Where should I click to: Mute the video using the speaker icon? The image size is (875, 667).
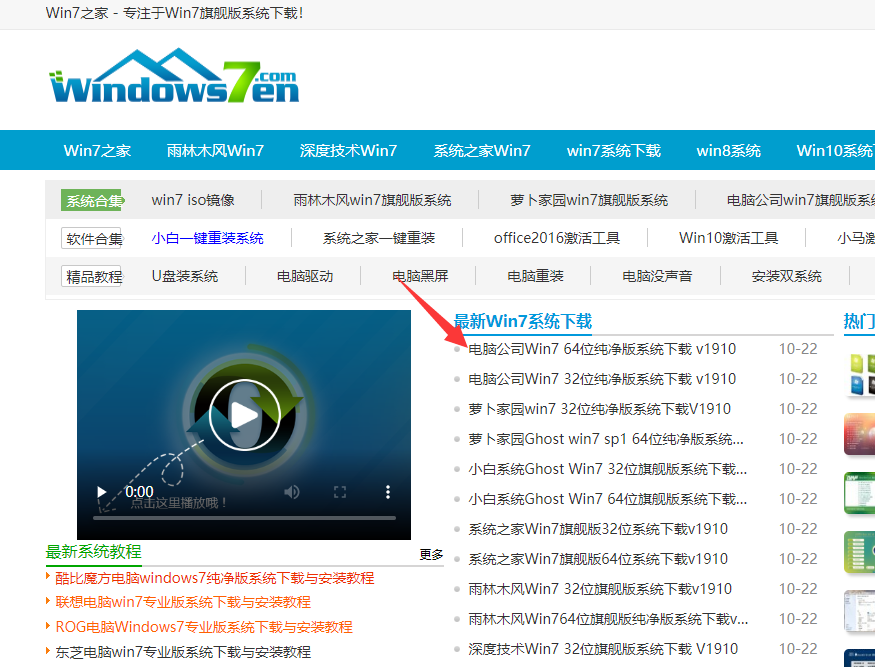(x=292, y=492)
